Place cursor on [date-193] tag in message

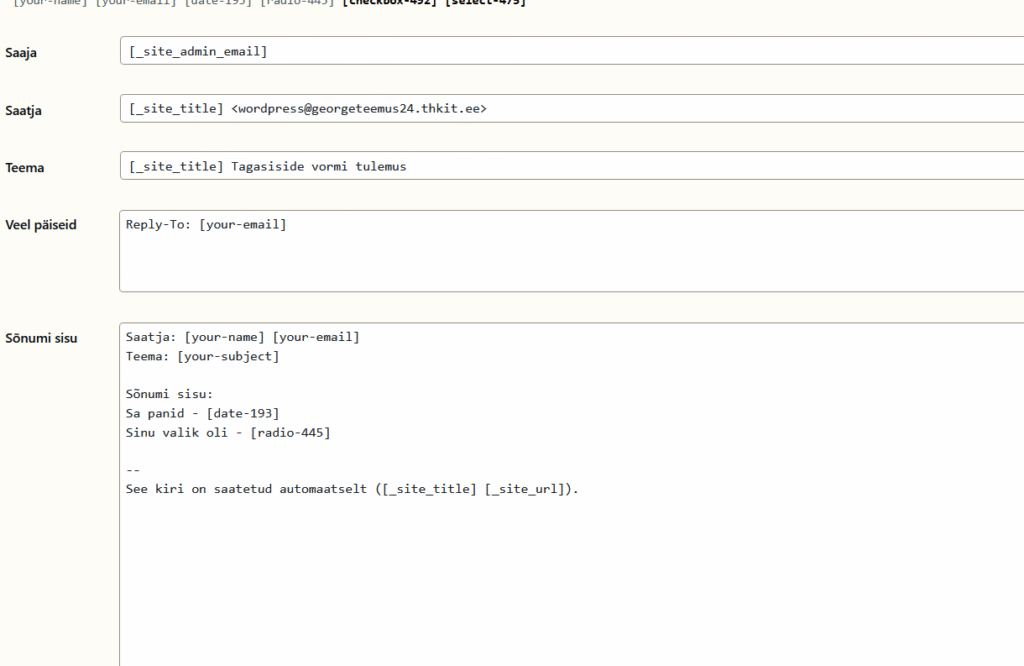[243, 413]
